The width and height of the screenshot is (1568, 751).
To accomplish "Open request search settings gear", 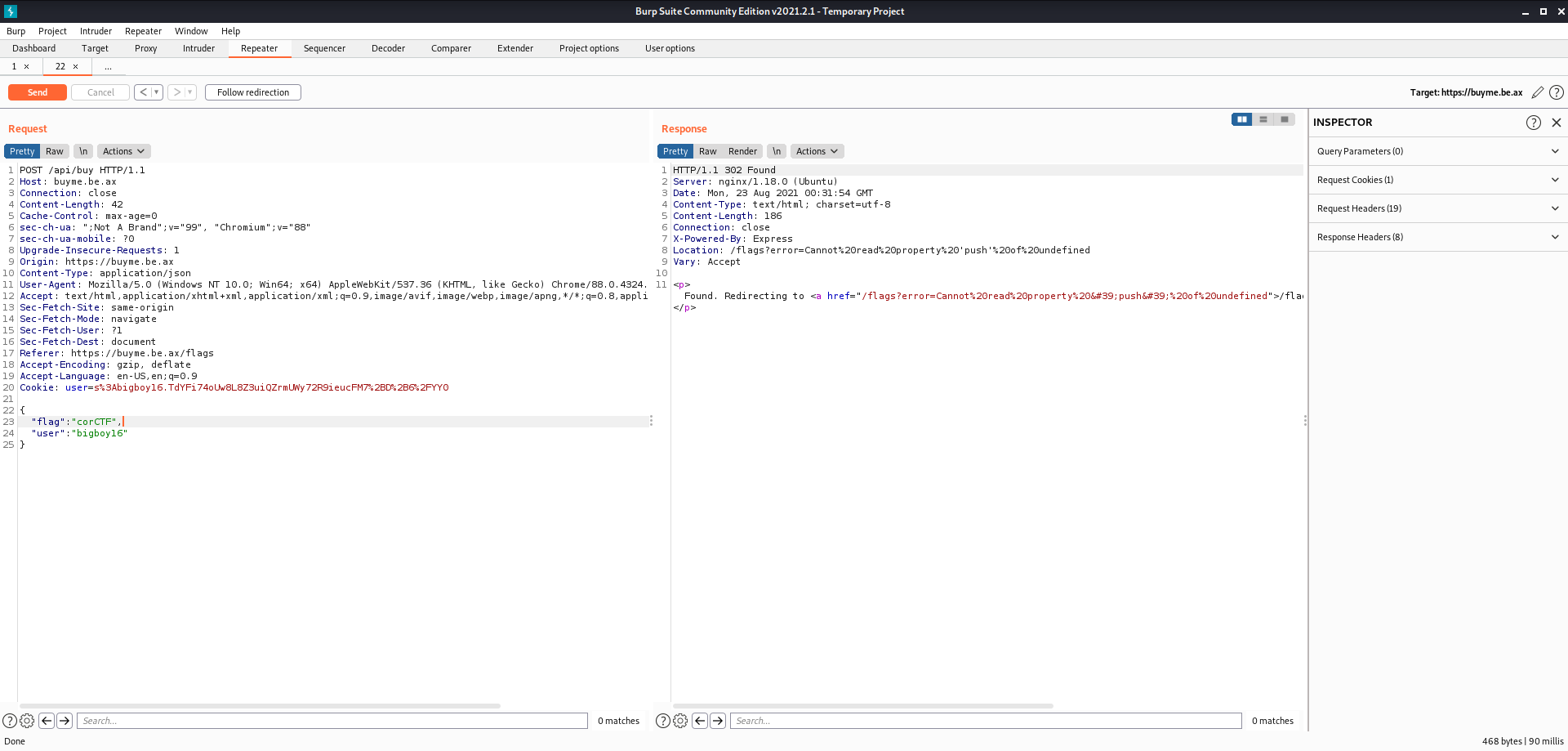I will pyautogui.click(x=27, y=721).
